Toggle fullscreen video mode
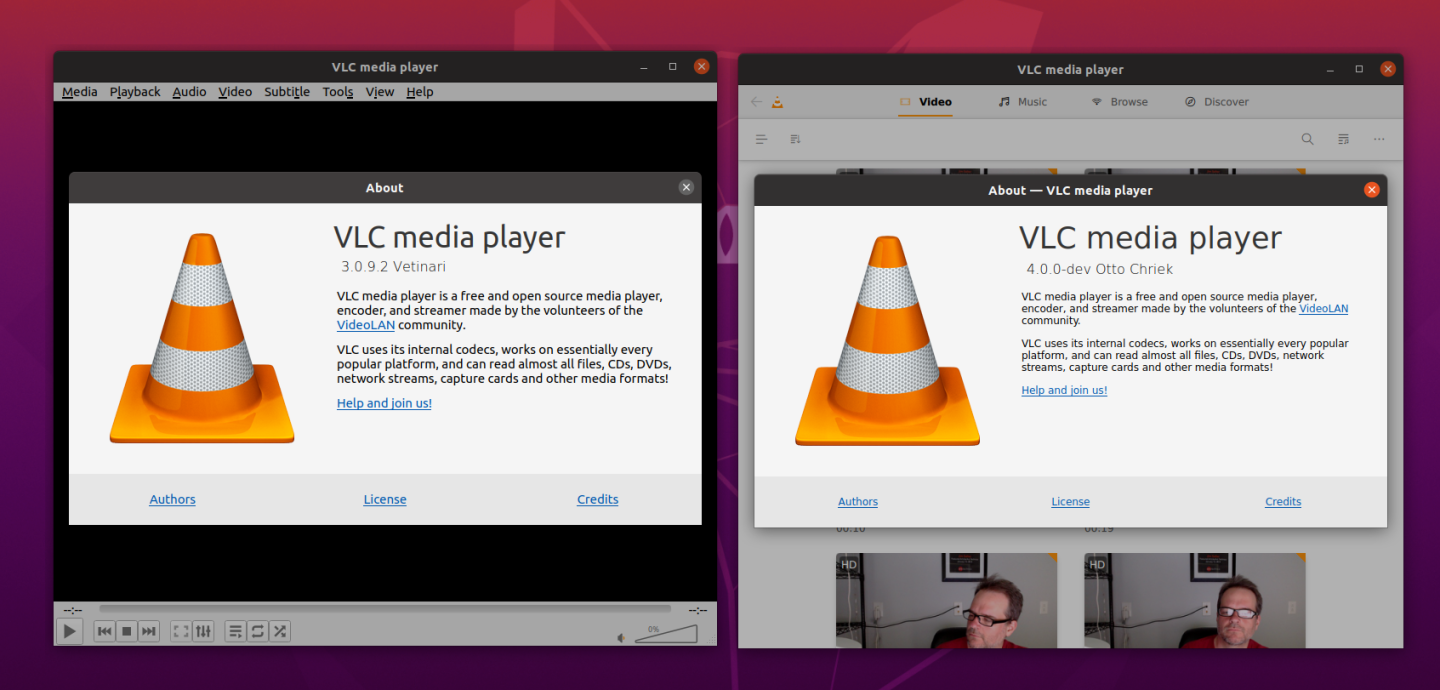The image size is (1440, 690). tap(180, 631)
